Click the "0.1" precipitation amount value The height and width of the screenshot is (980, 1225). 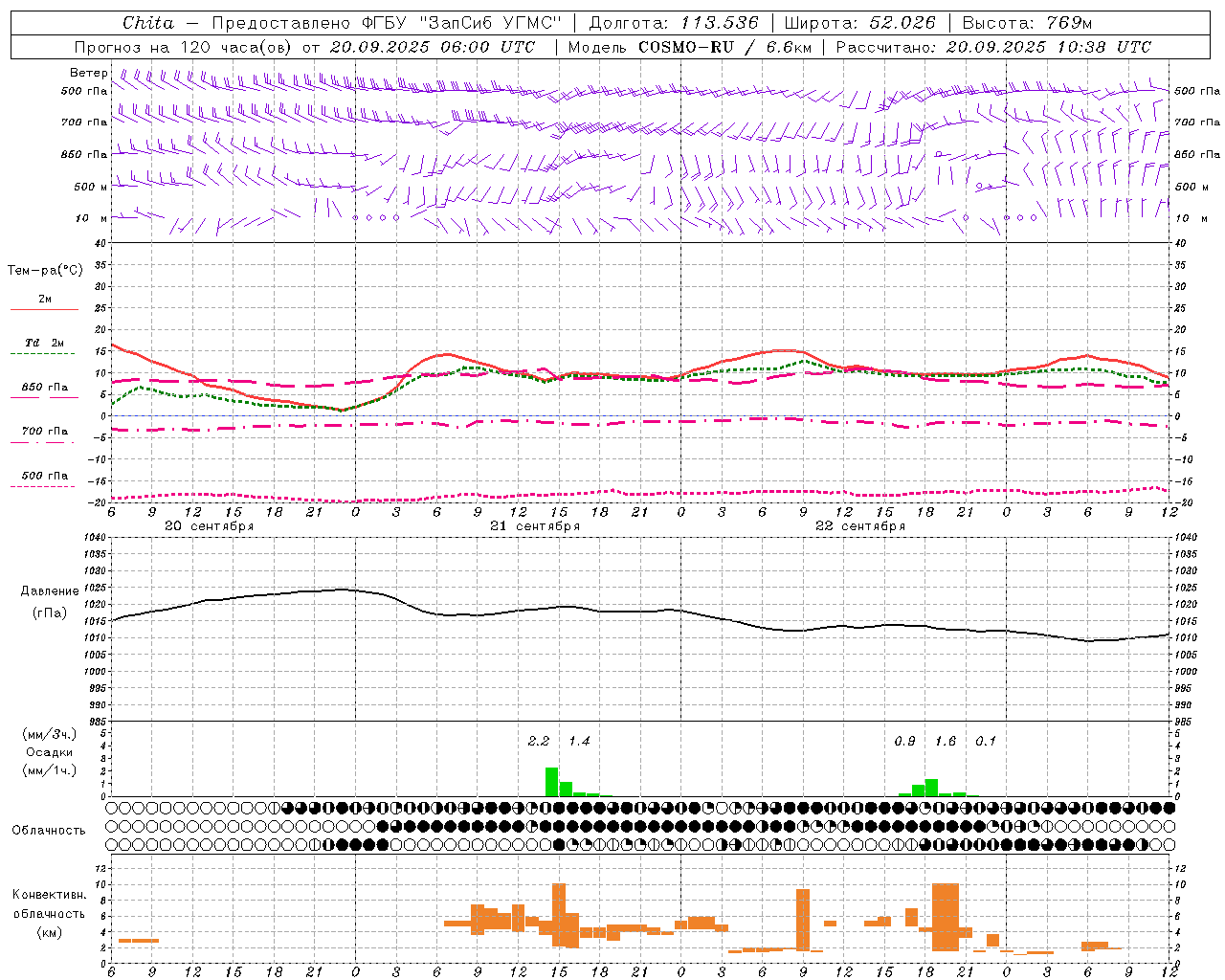click(x=986, y=742)
